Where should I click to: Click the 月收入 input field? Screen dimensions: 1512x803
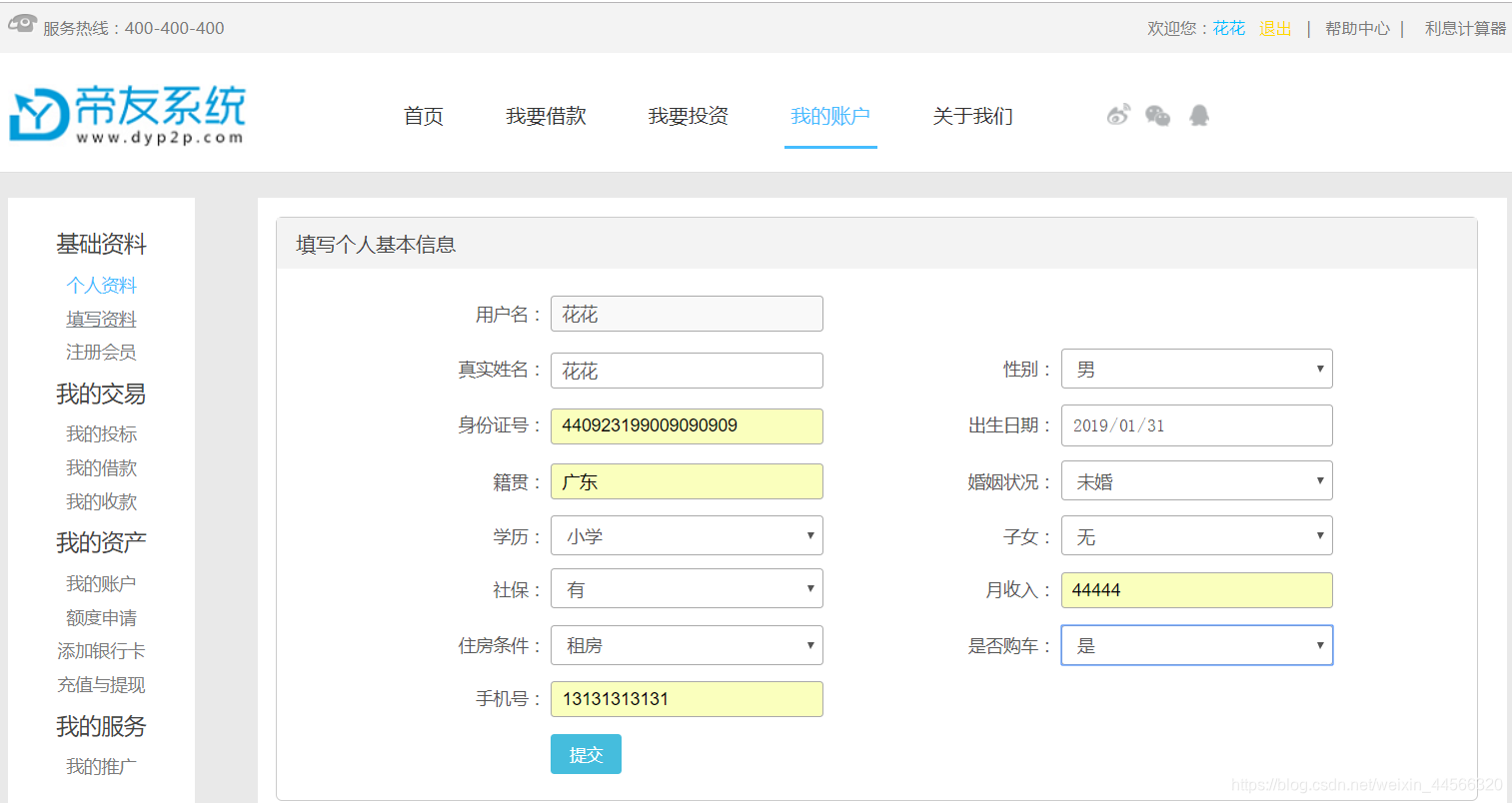tap(1196, 589)
